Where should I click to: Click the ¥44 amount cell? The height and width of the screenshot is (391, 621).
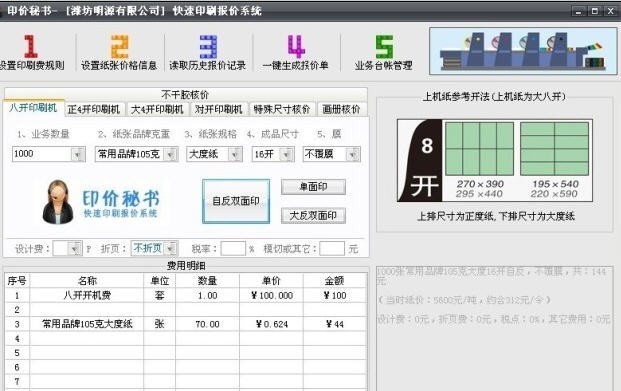click(x=335, y=324)
